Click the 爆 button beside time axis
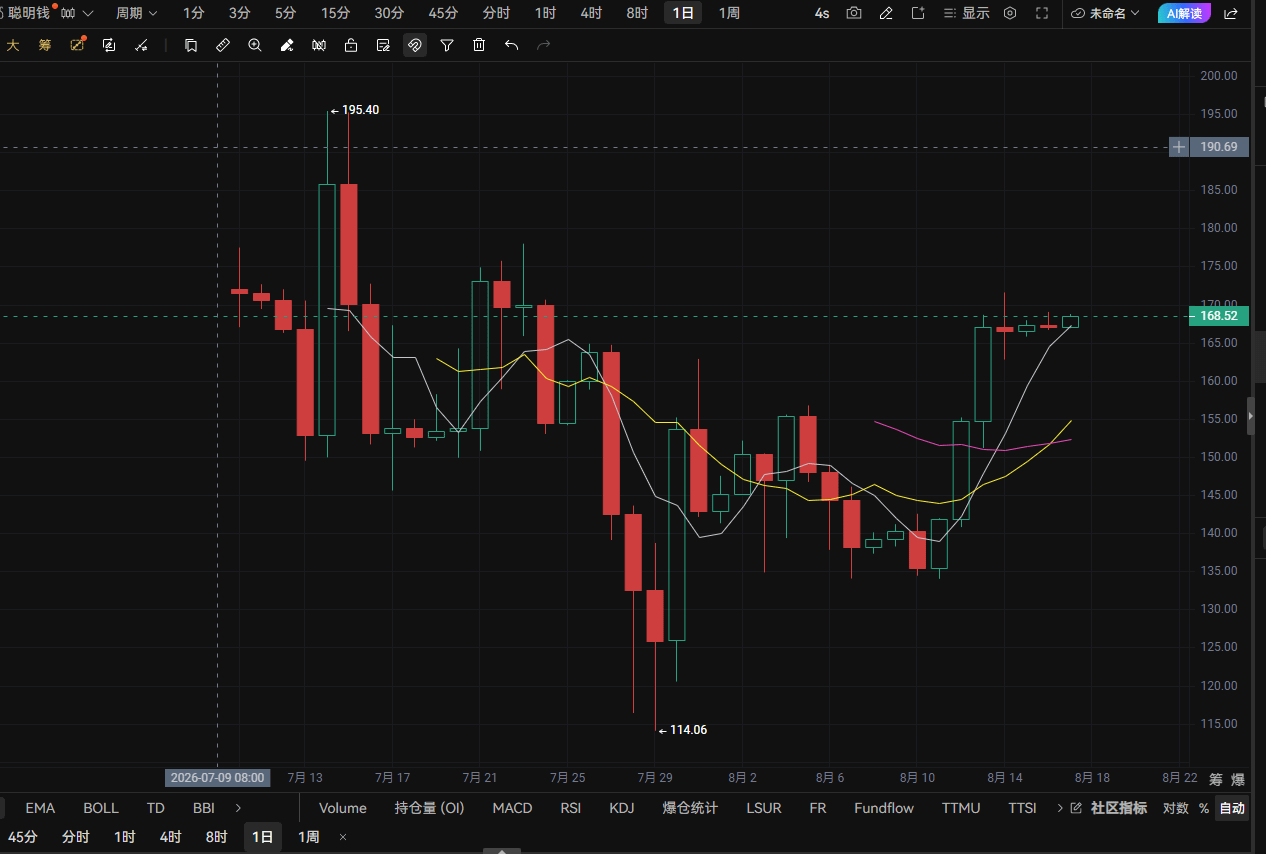The width and height of the screenshot is (1266, 854). 1238,780
